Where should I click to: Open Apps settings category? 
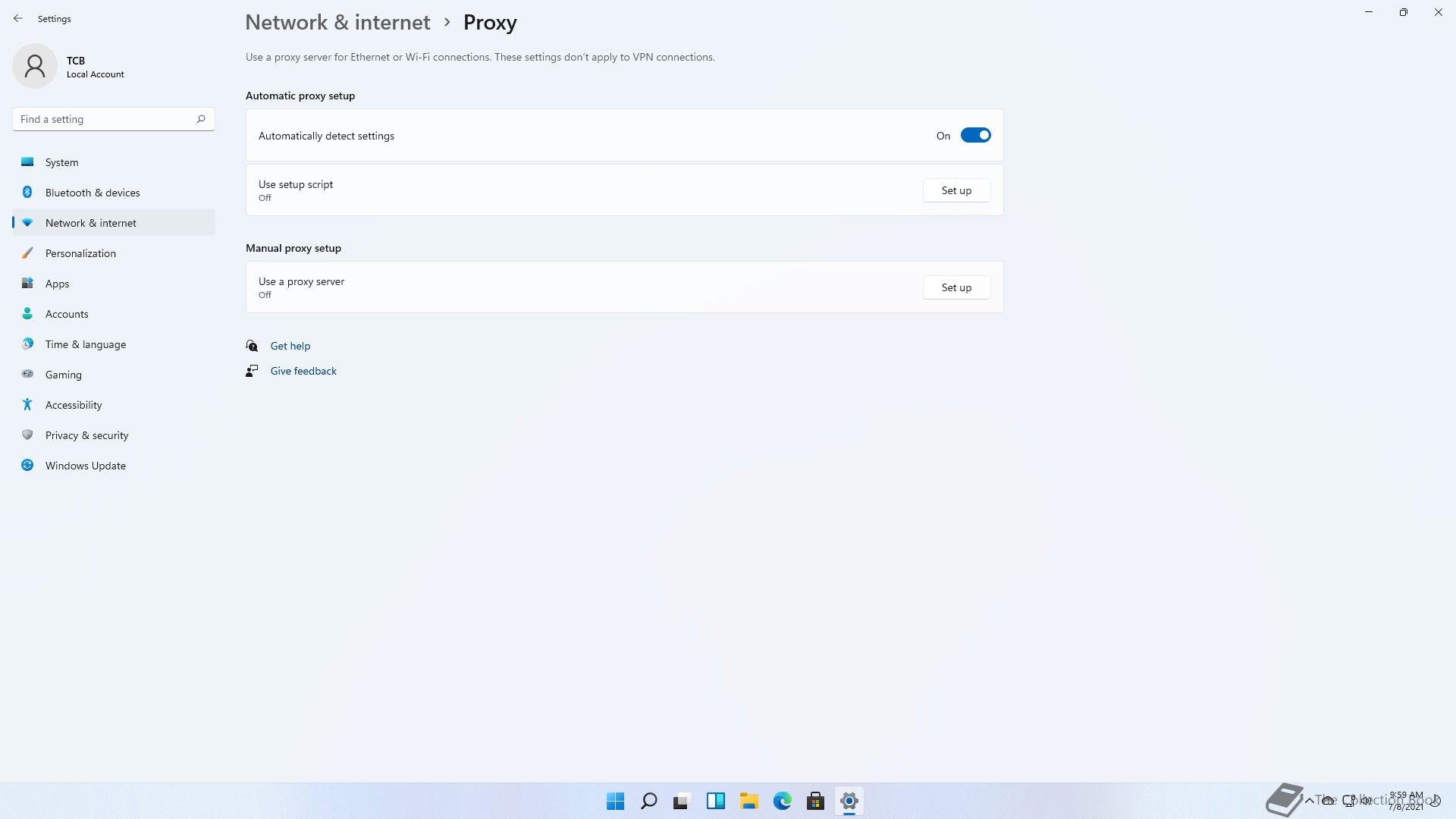point(57,284)
